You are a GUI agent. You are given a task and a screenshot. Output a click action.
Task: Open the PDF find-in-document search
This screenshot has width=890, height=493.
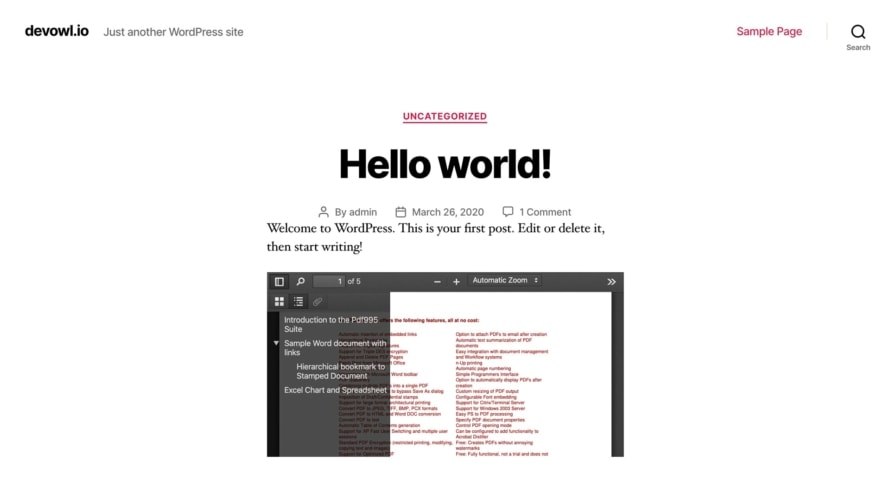pos(300,282)
